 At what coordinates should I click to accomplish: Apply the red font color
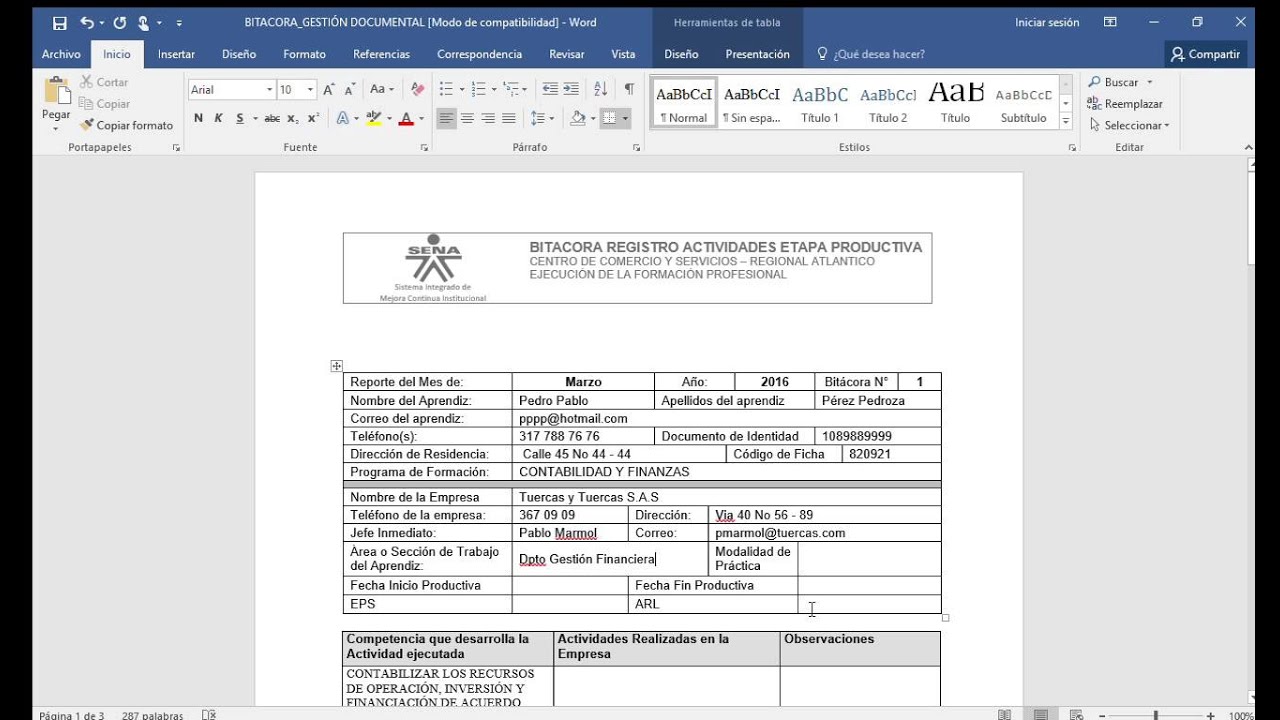406,118
